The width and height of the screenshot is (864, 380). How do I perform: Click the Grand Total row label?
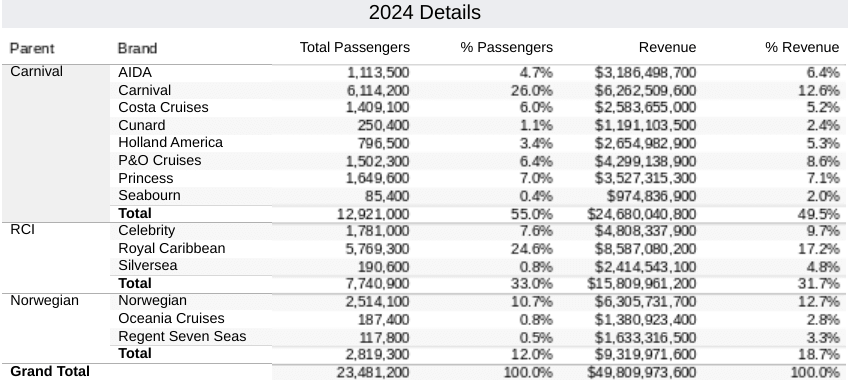pyautogui.click(x=50, y=372)
